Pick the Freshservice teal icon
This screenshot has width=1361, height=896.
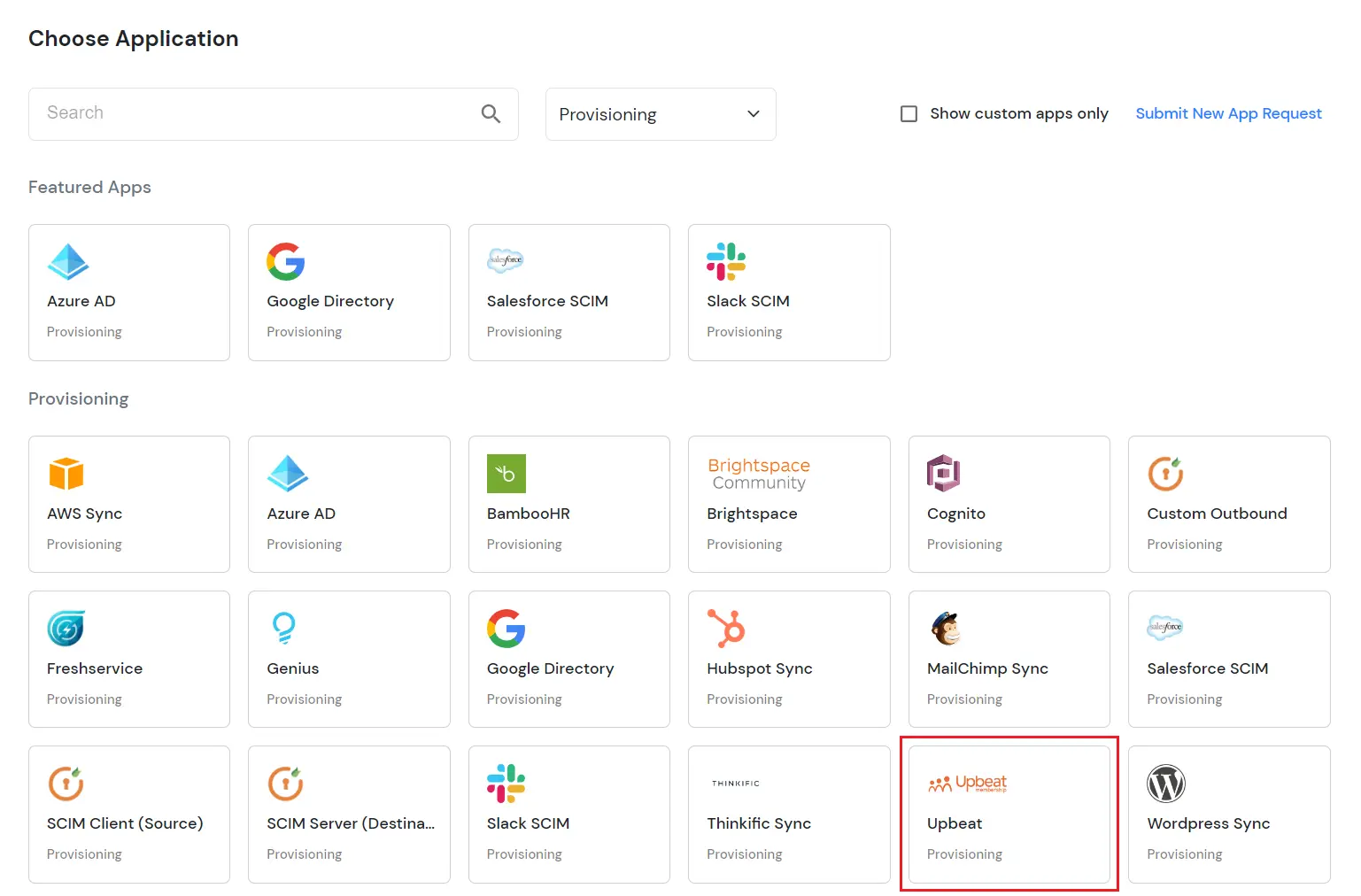tap(66, 629)
